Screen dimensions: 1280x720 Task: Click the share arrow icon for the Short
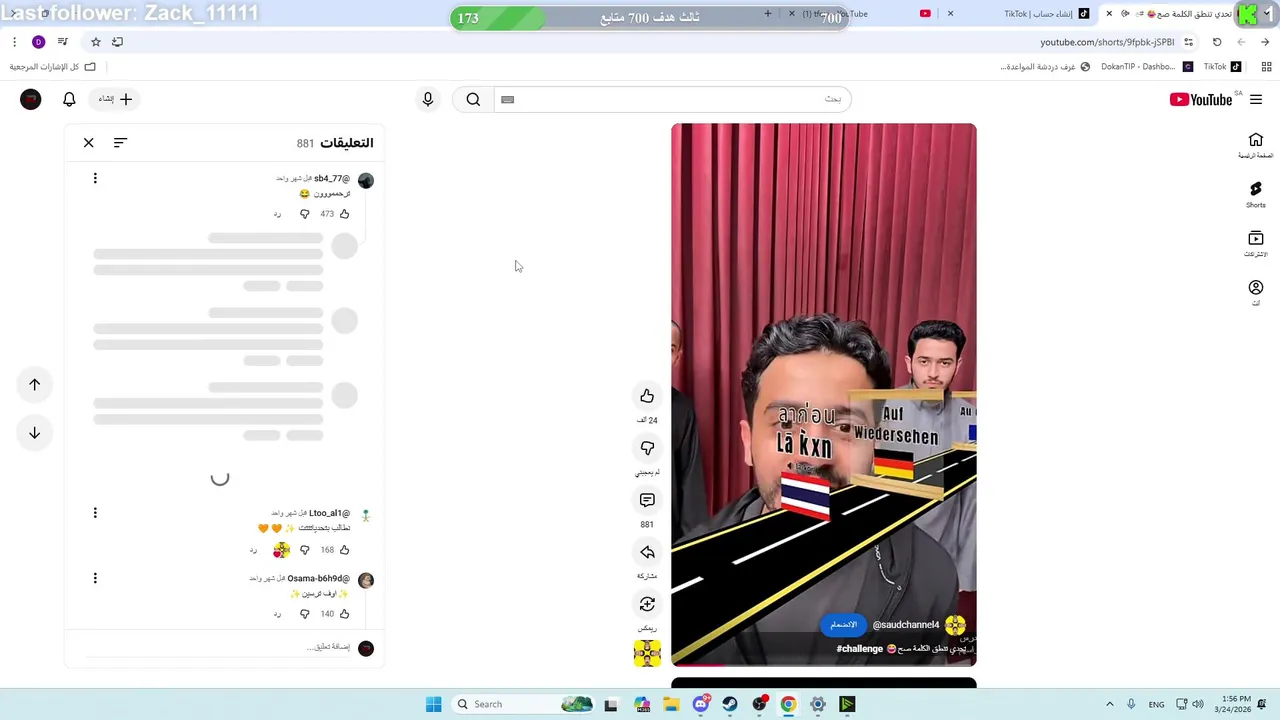pyautogui.click(x=647, y=552)
